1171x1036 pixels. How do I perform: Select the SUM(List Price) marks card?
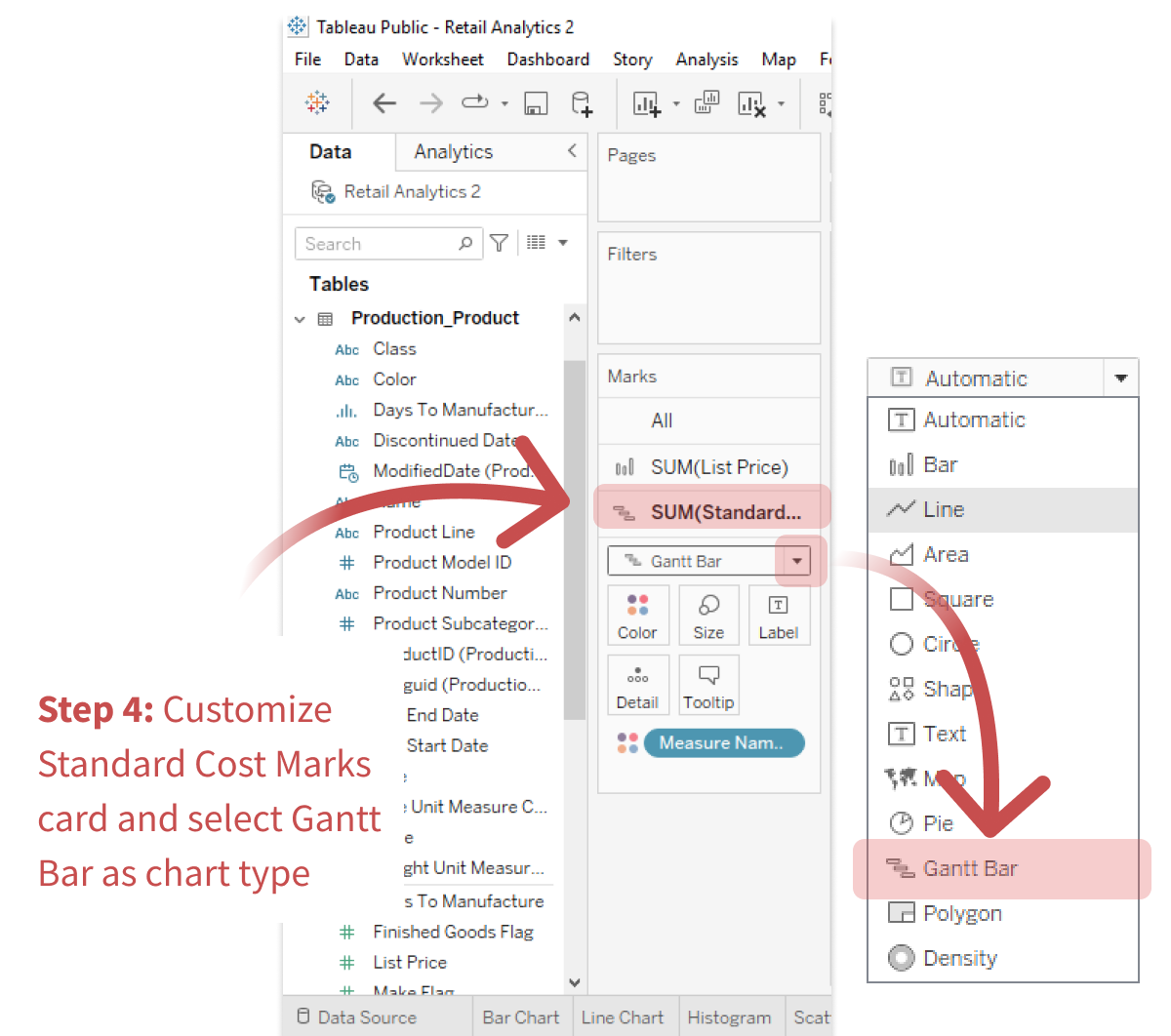[708, 467]
